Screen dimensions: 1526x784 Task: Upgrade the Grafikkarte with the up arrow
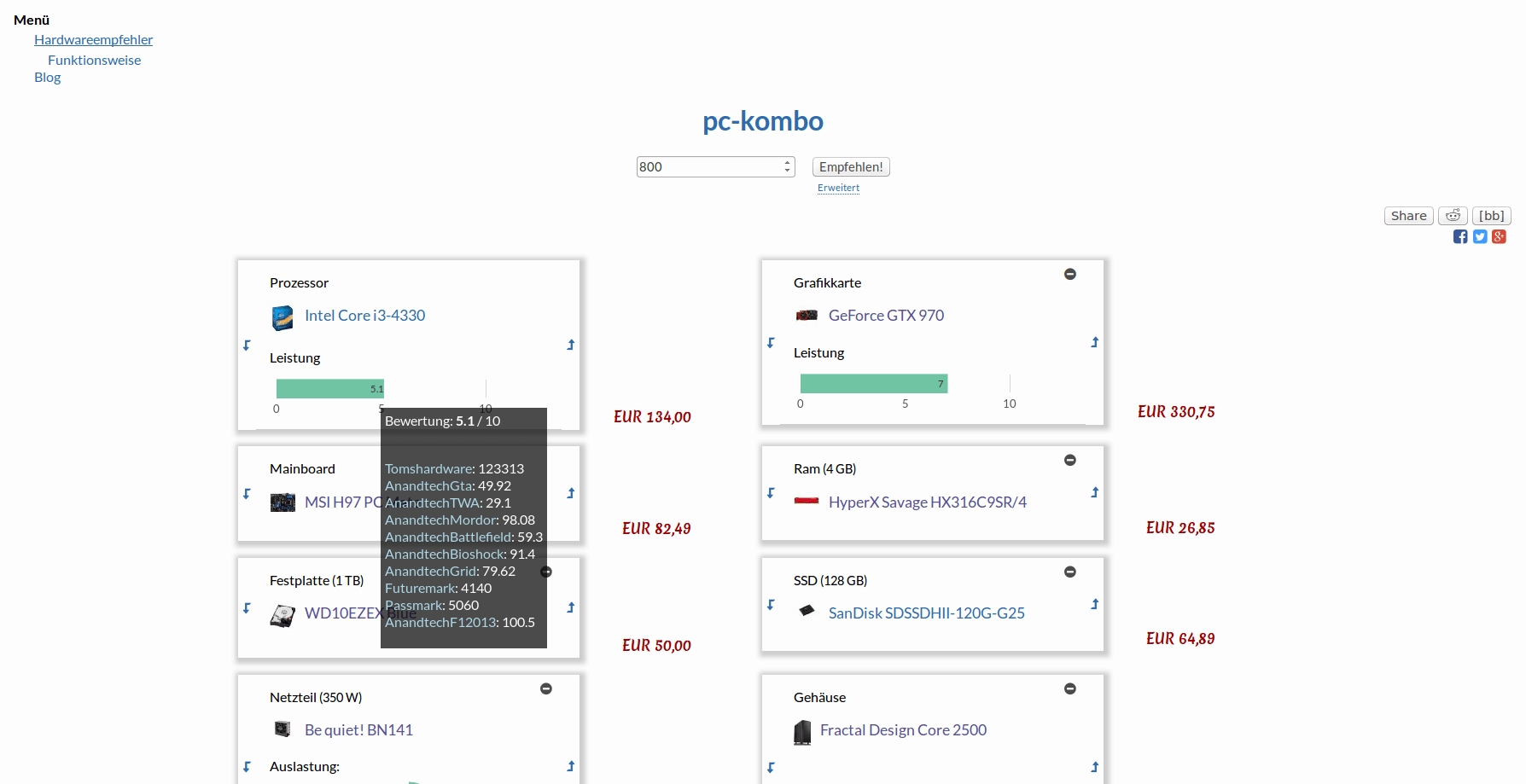(x=1095, y=342)
